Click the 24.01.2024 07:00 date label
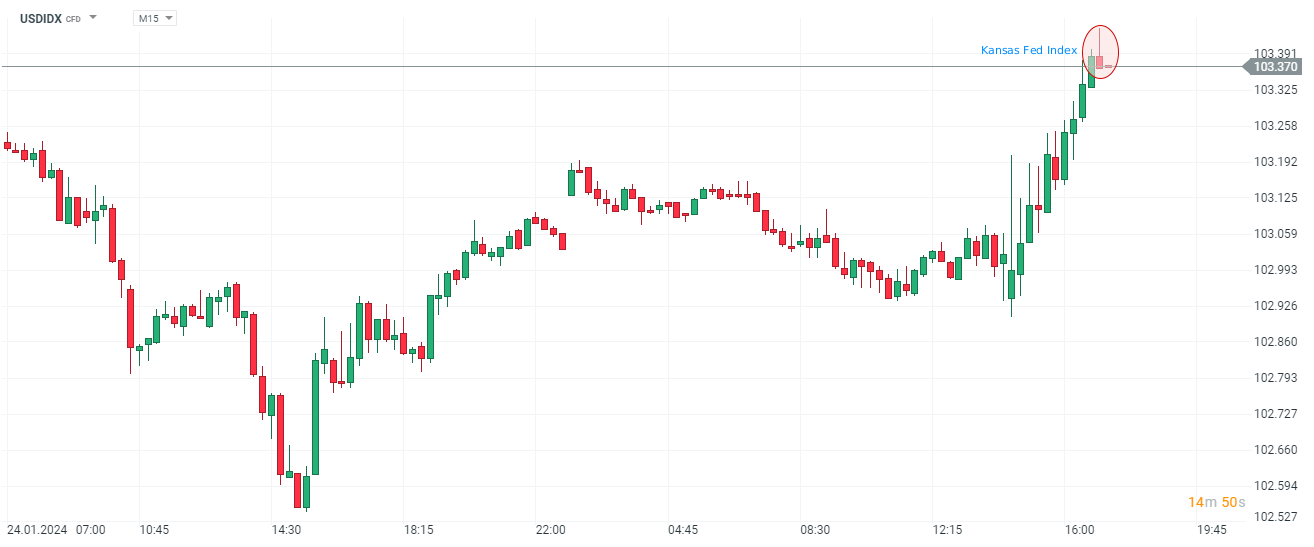Viewport: 1314px width, 547px height. pyautogui.click(x=56, y=530)
